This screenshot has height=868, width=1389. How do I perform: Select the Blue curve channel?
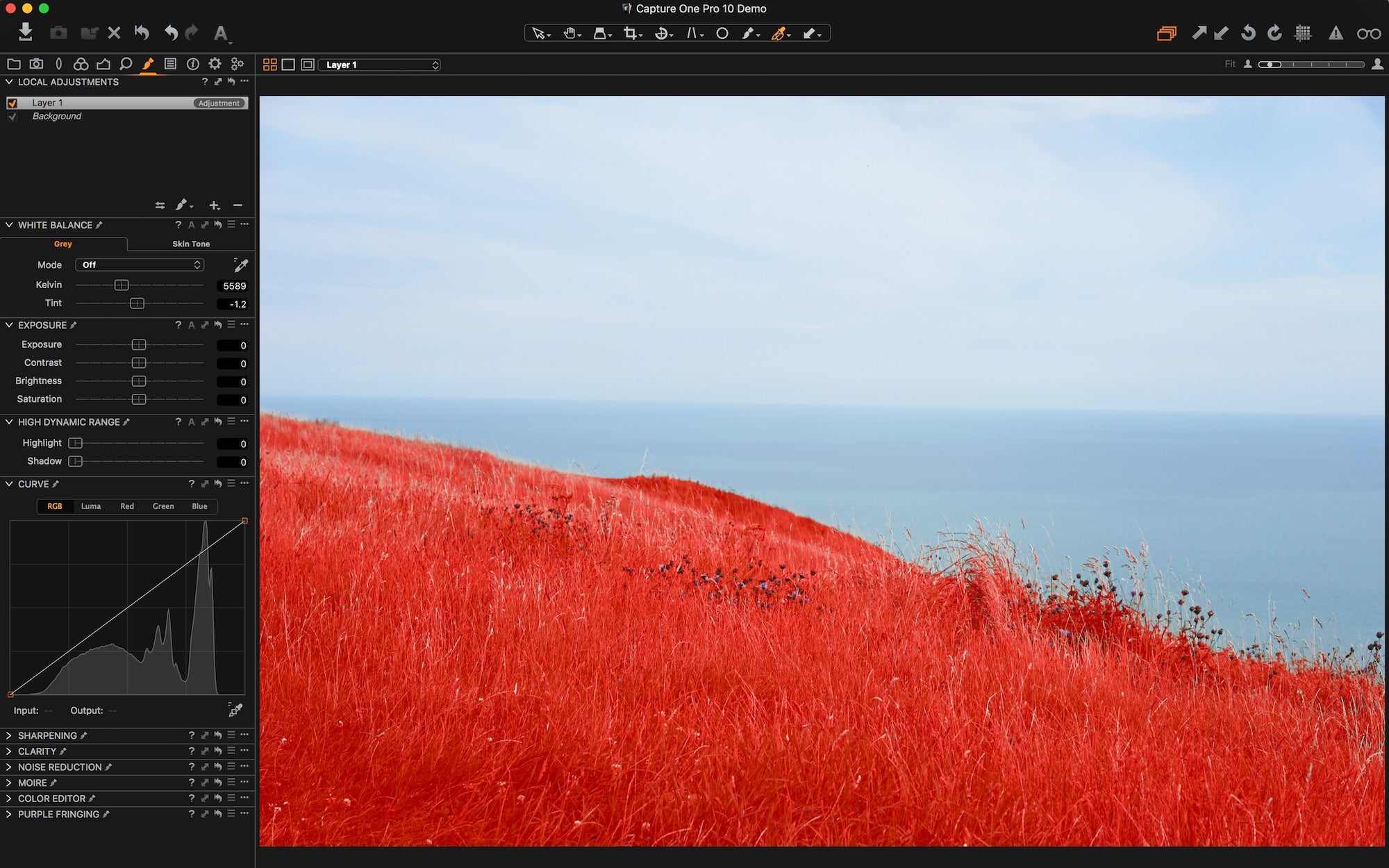199,506
